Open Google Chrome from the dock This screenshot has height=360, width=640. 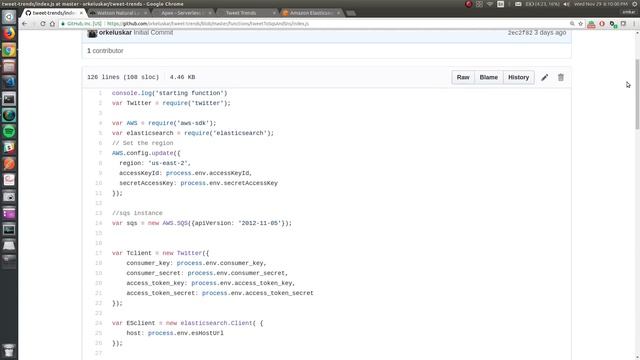tap(9, 50)
